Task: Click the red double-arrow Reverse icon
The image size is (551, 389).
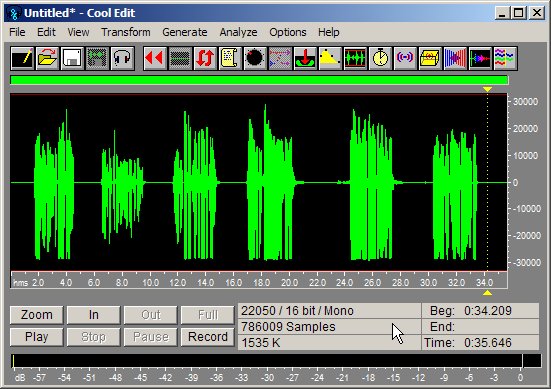Action: coord(155,58)
